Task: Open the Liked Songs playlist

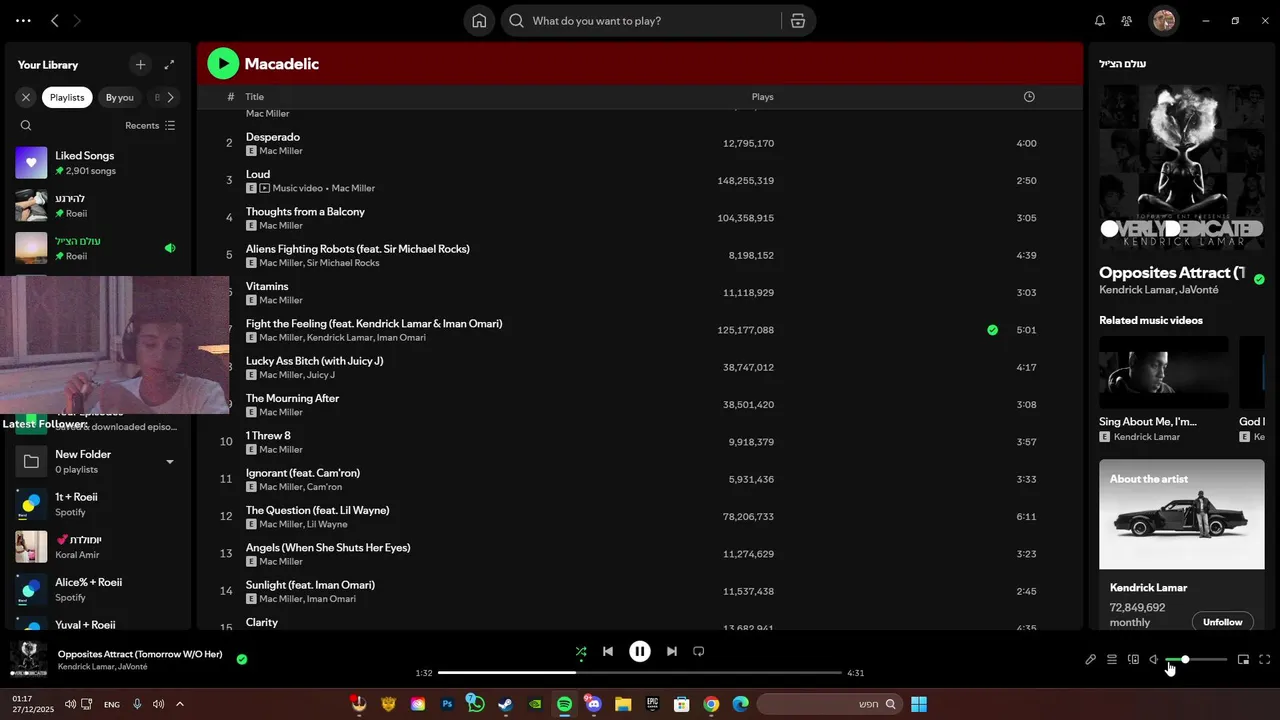Action: pyautogui.click(x=97, y=163)
